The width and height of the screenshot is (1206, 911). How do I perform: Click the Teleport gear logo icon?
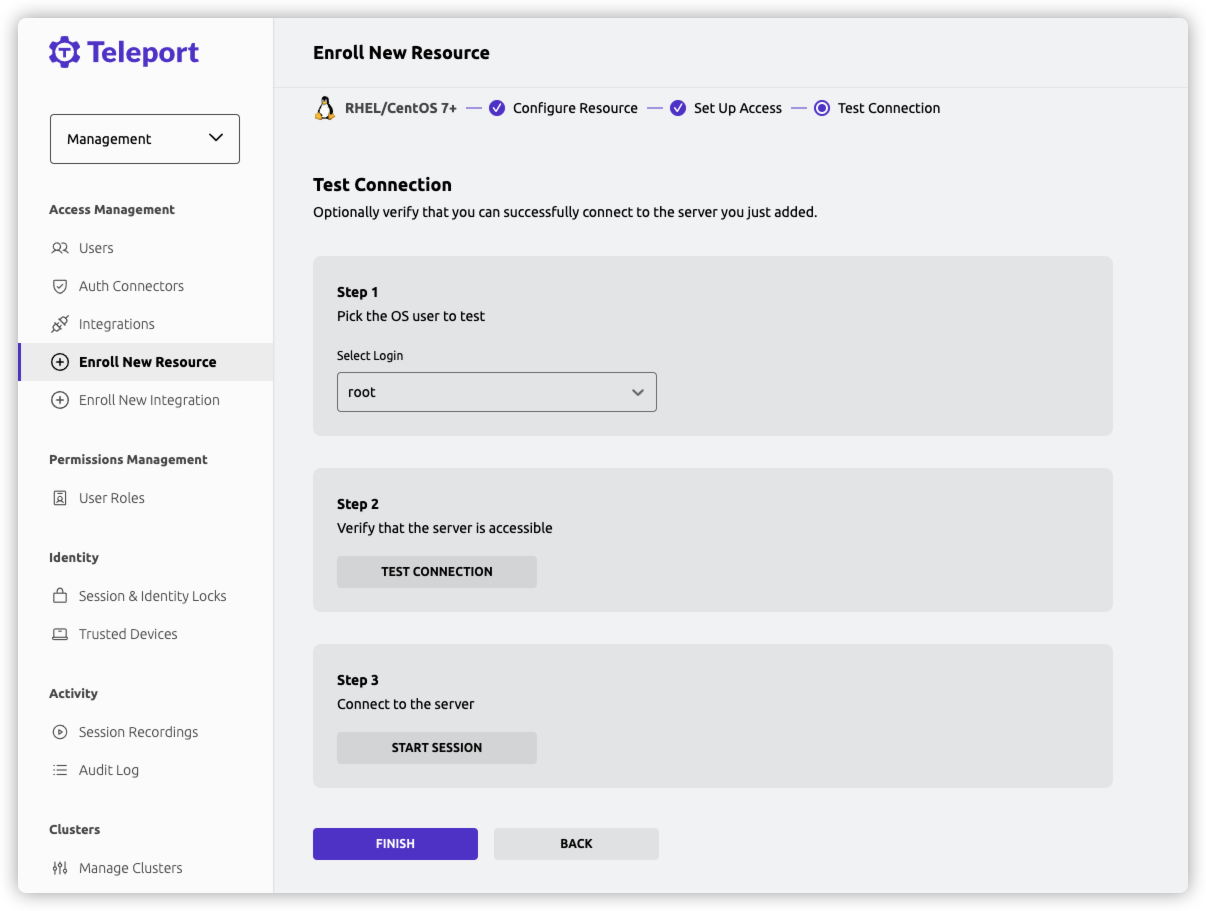(65, 52)
